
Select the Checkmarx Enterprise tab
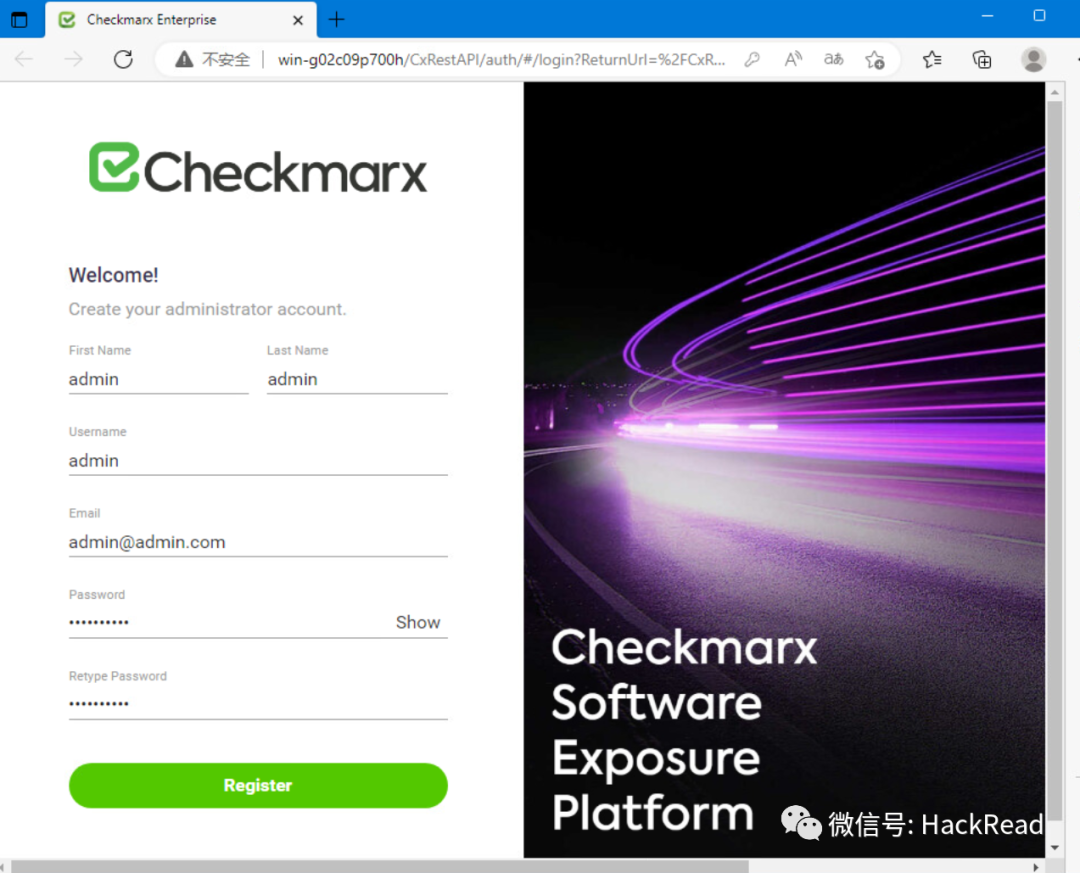[180, 19]
